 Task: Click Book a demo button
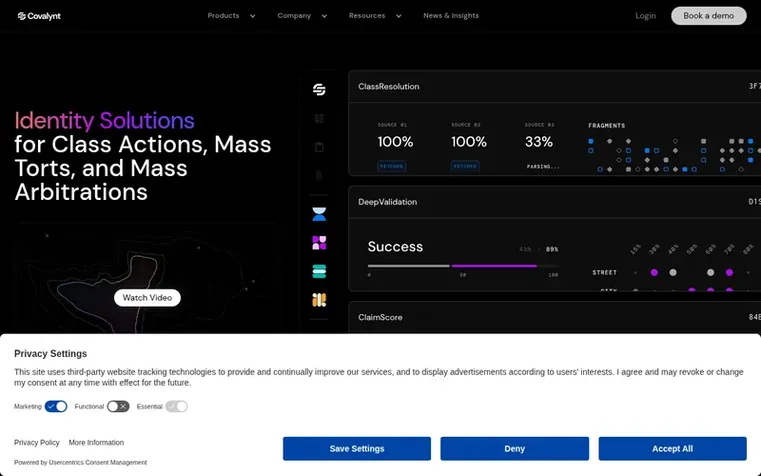[709, 16]
